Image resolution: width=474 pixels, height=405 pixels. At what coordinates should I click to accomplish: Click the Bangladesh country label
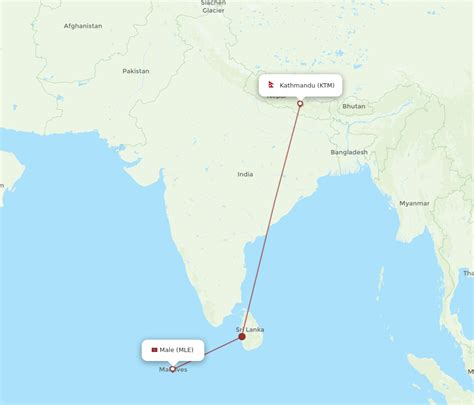click(349, 152)
